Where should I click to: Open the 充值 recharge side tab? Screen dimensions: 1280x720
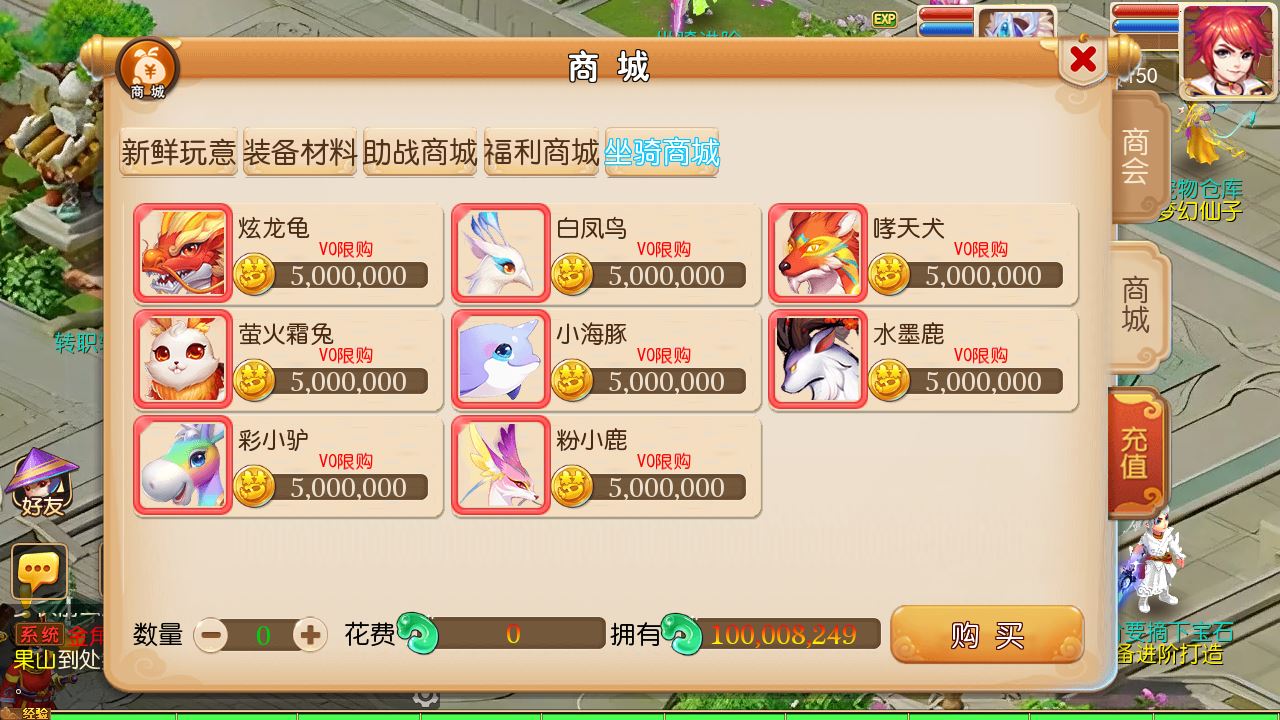click(x=1136, y=453)
